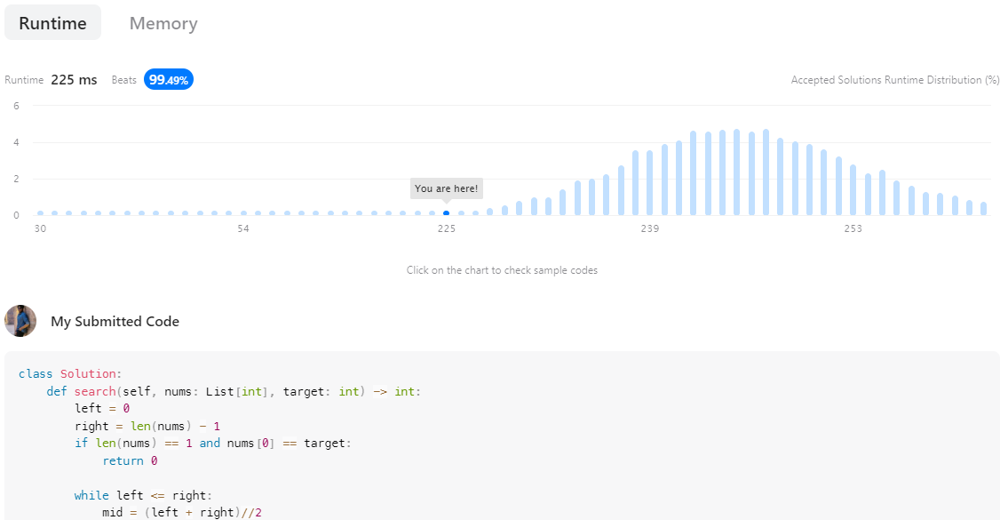Select the data point above 54
The height and width of the screenshot is (520, 1000).
point(243,212)
